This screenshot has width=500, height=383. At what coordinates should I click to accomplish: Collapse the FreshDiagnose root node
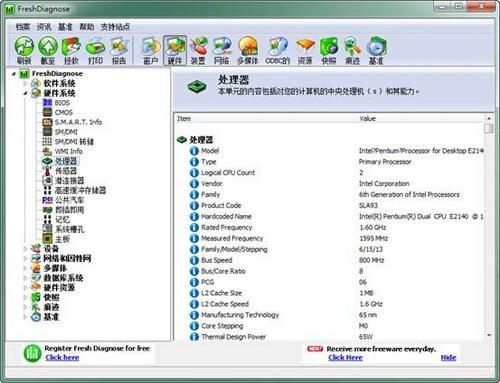(14, 74)
